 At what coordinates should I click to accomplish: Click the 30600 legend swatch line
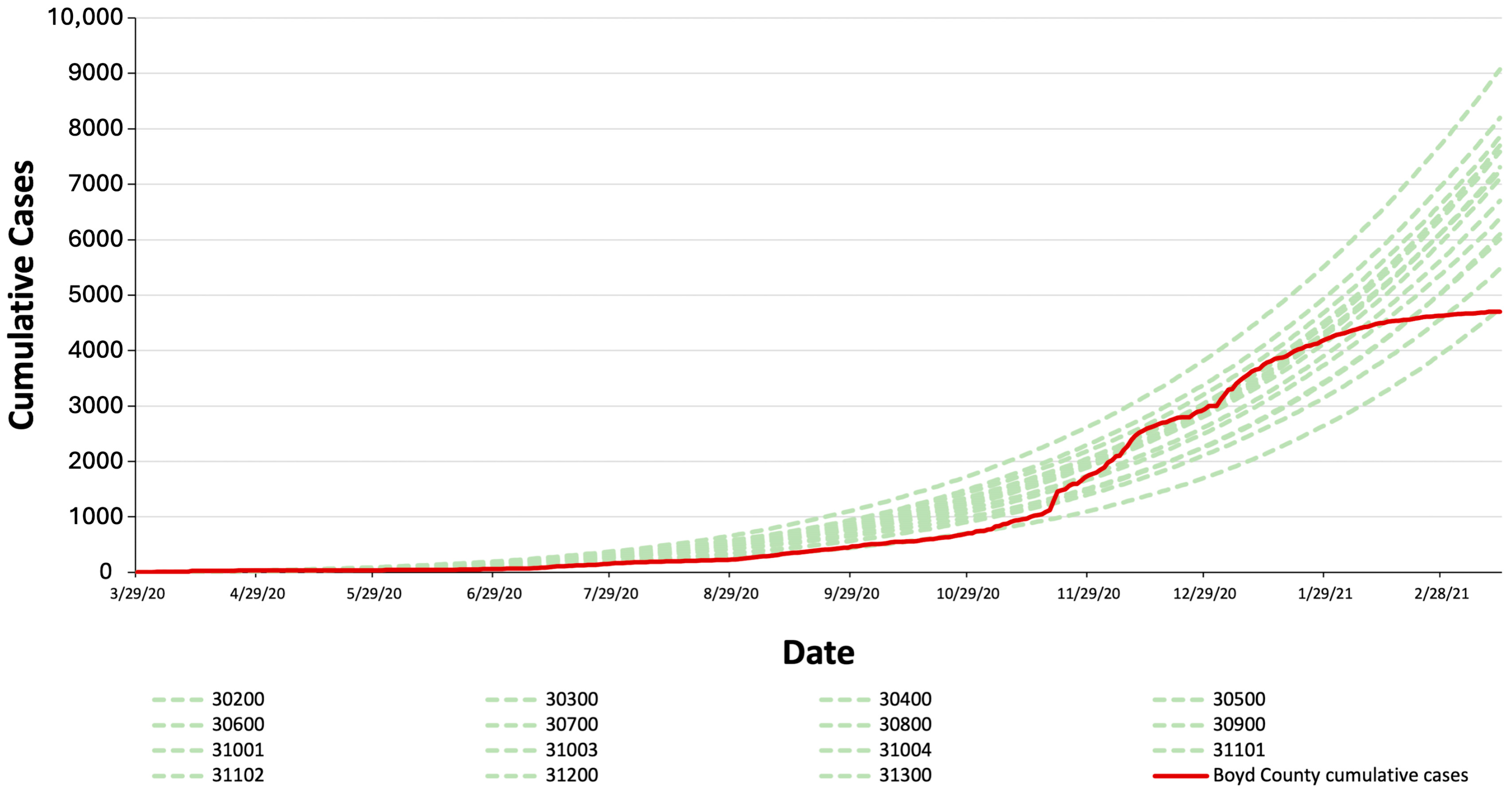(177, 726)
